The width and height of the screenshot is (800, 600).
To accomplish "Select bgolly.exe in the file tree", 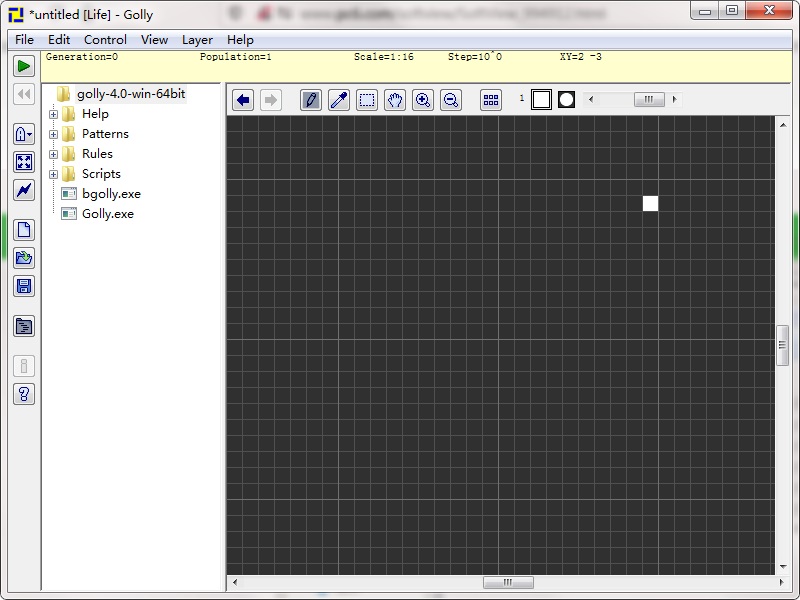I will pos(111,194).
